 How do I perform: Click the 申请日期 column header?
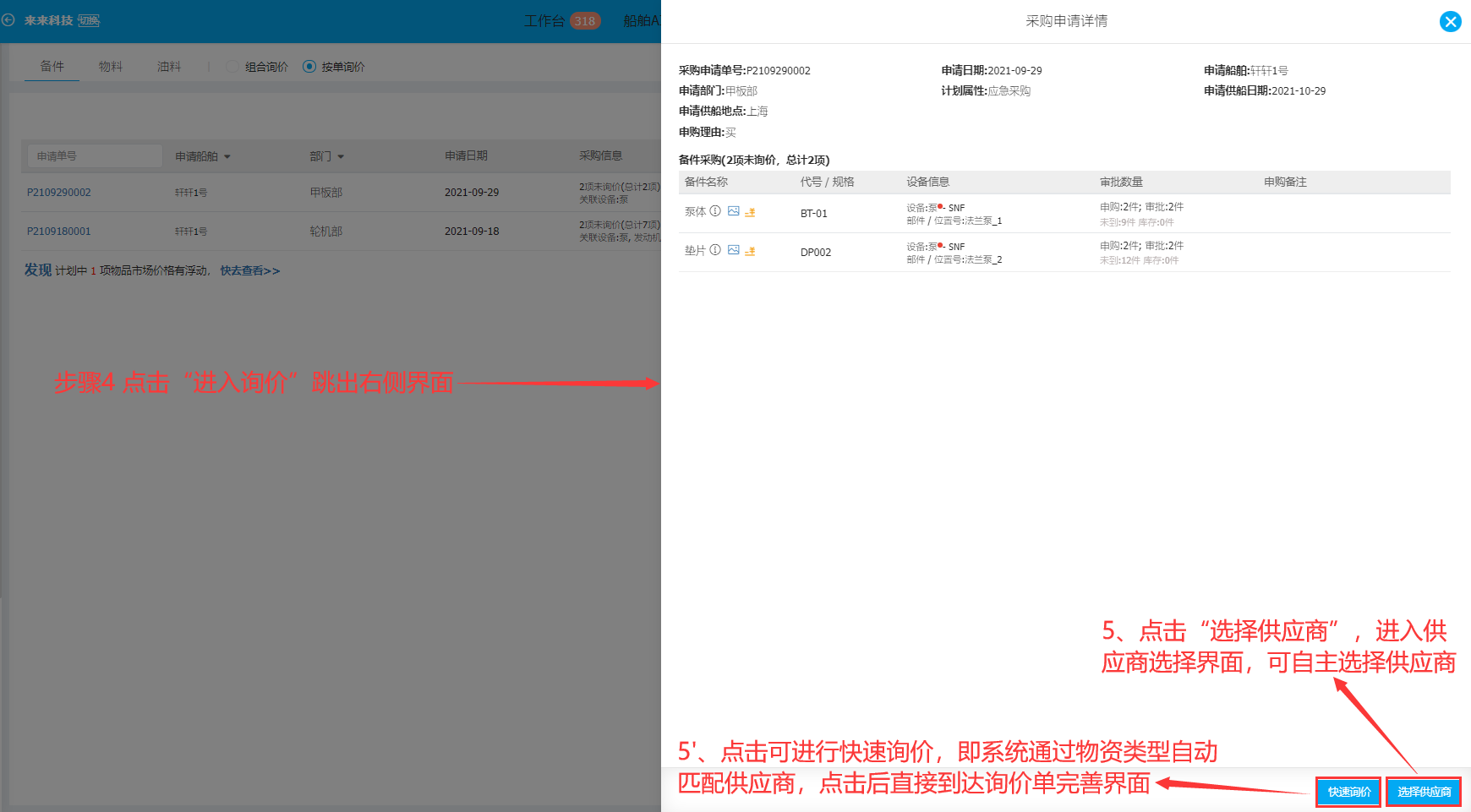466,155
